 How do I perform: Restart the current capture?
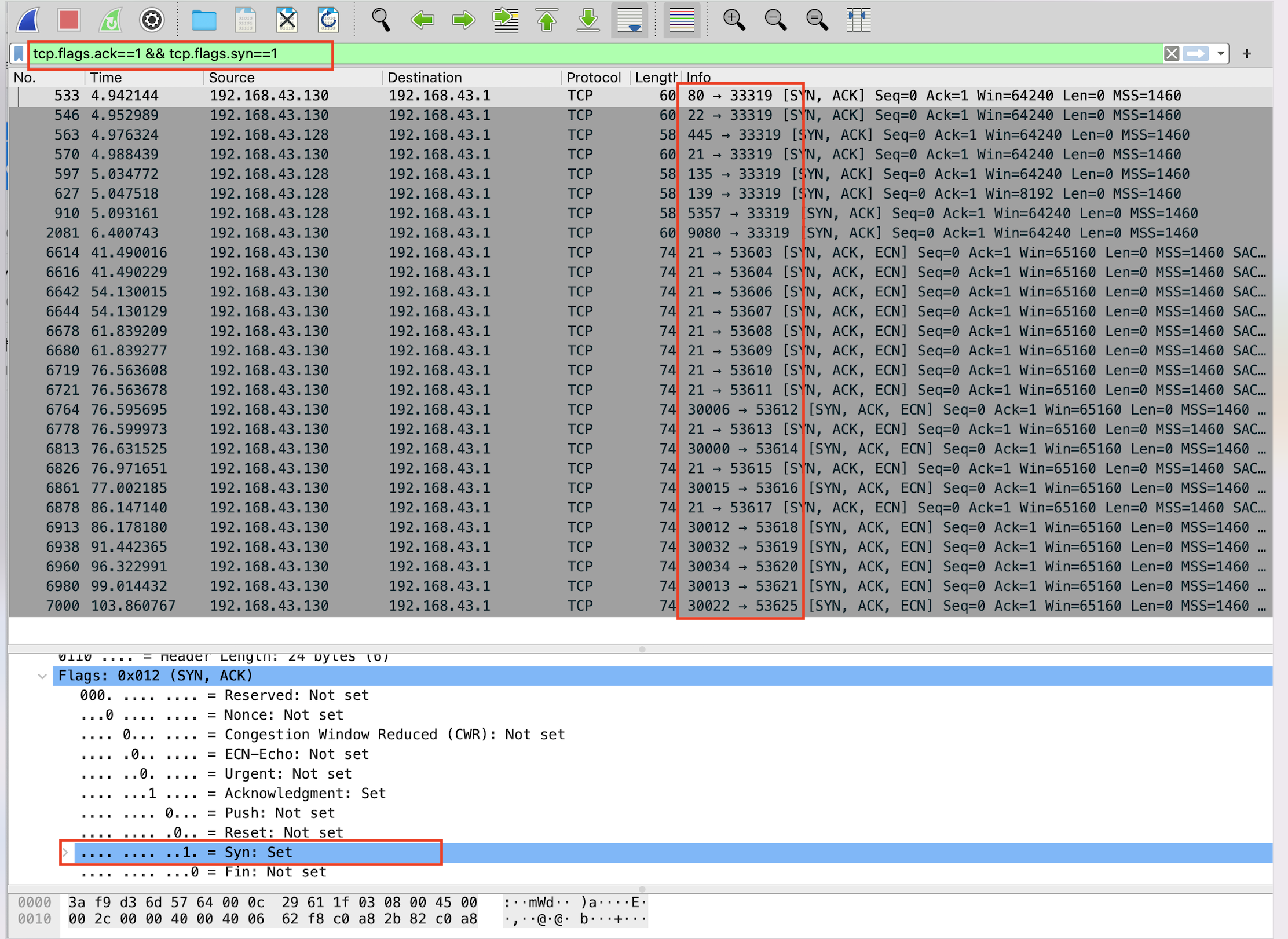click(110, 20)
